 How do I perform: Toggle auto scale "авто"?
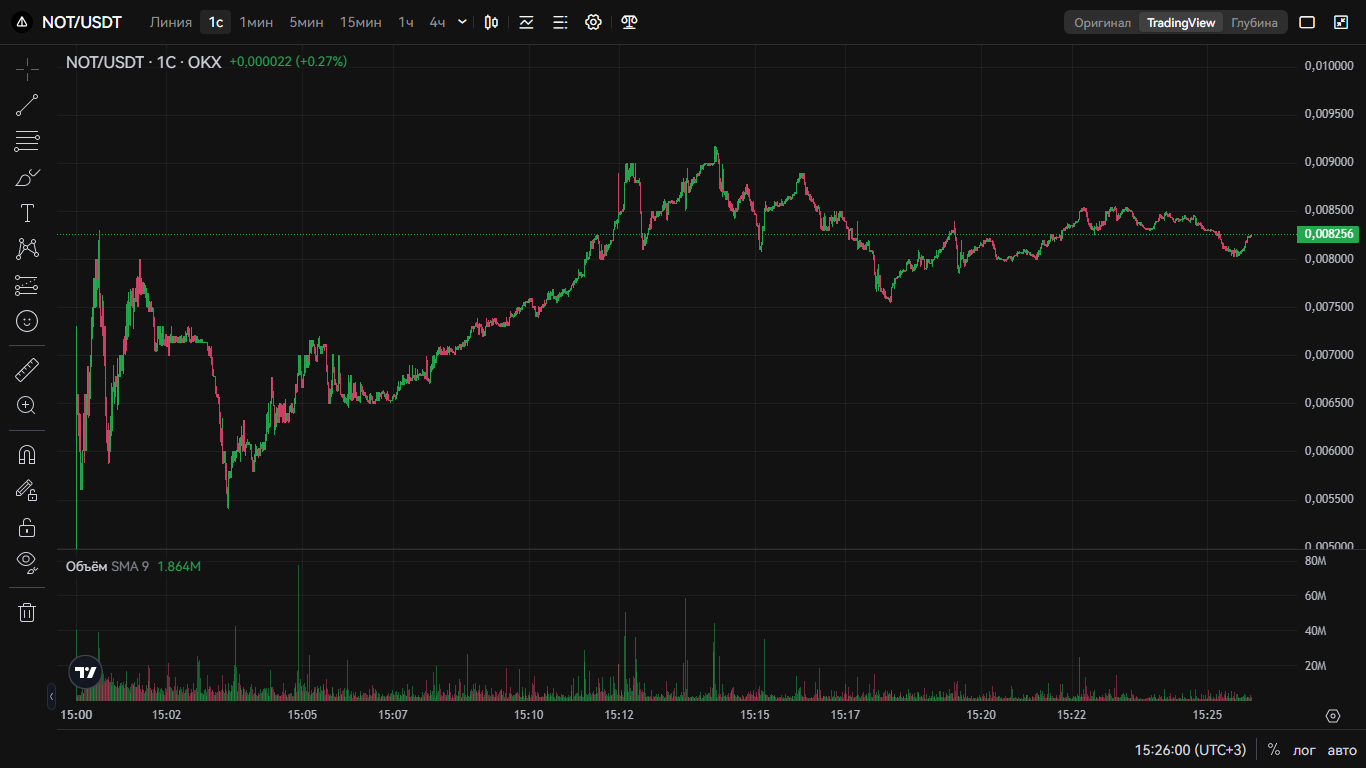click(1342, 750)
